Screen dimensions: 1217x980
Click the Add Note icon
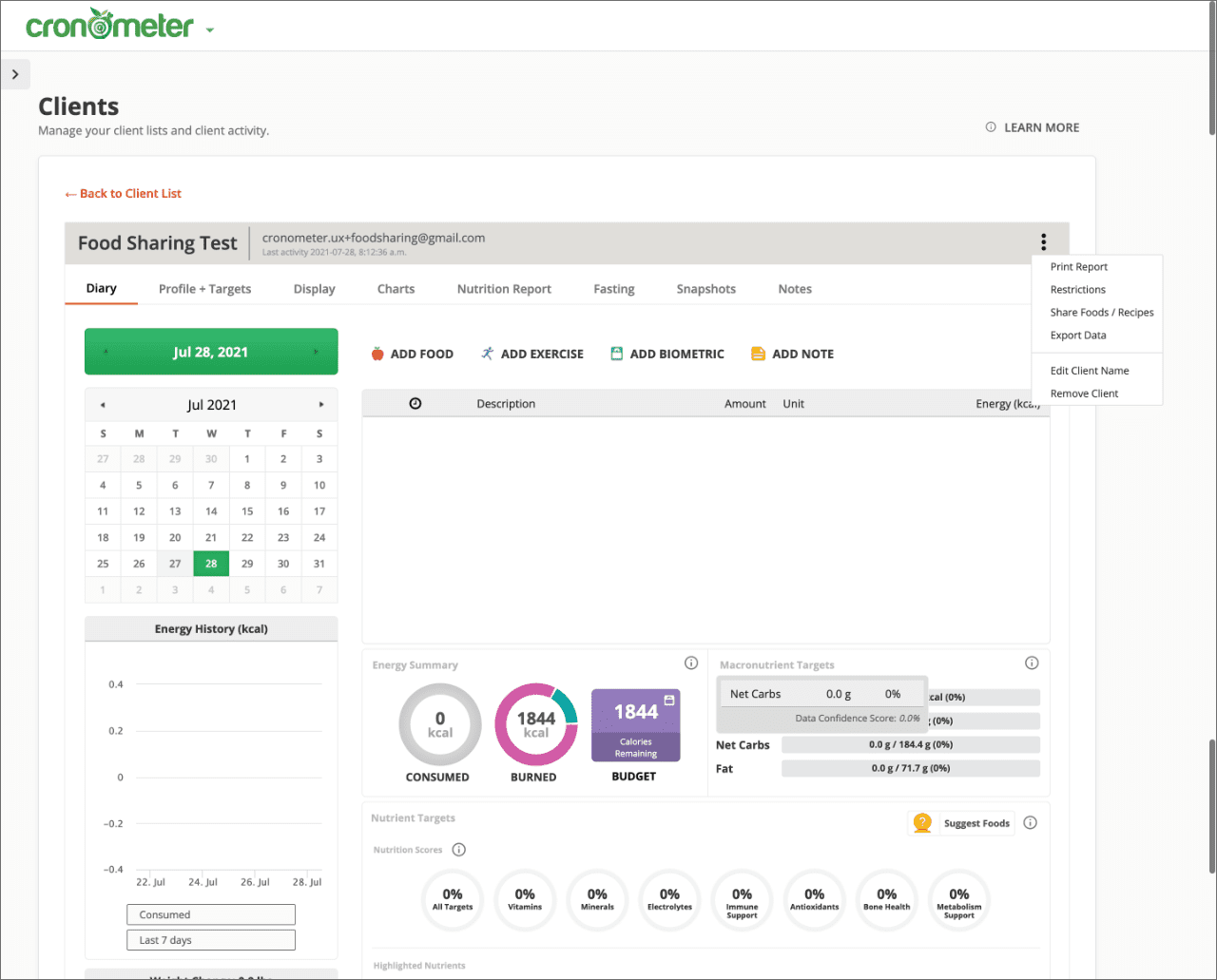coord(758,353)
